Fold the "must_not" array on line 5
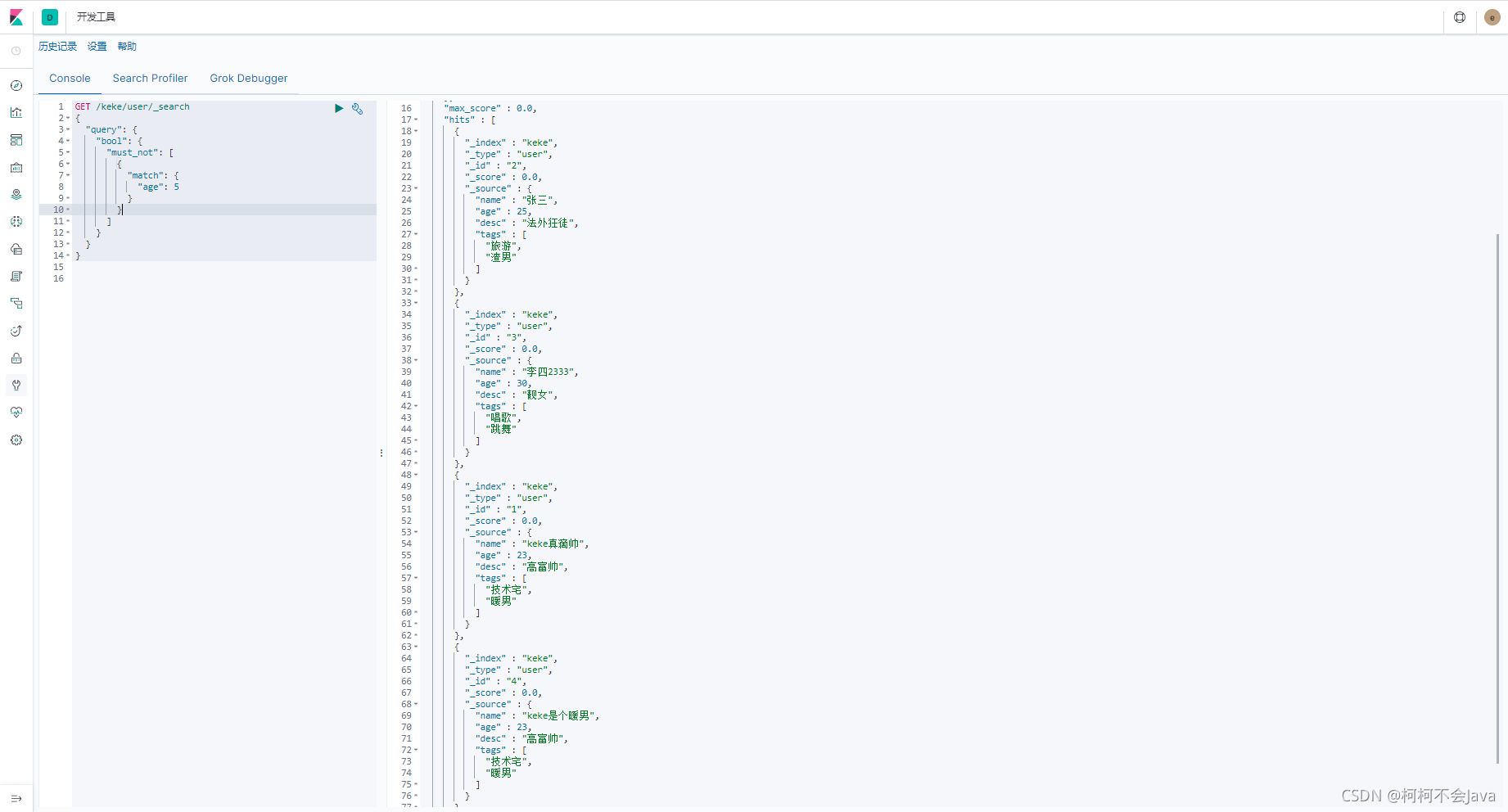The width and height of the screenshot is (1508, 812). [68, 153]
